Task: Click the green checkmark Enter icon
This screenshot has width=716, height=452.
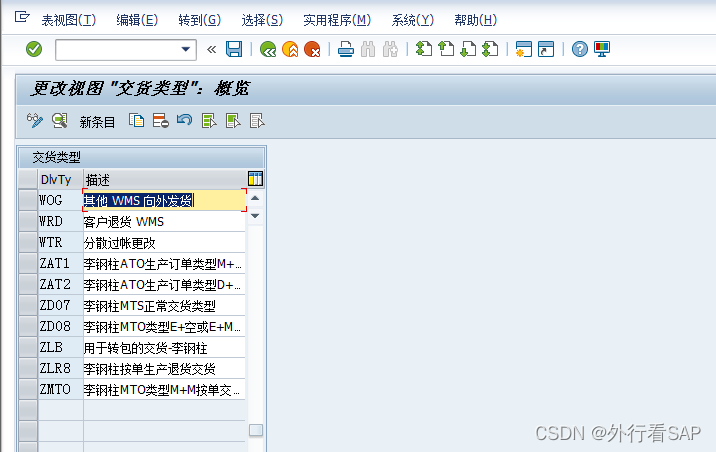Action: click(x=34, y=49)
